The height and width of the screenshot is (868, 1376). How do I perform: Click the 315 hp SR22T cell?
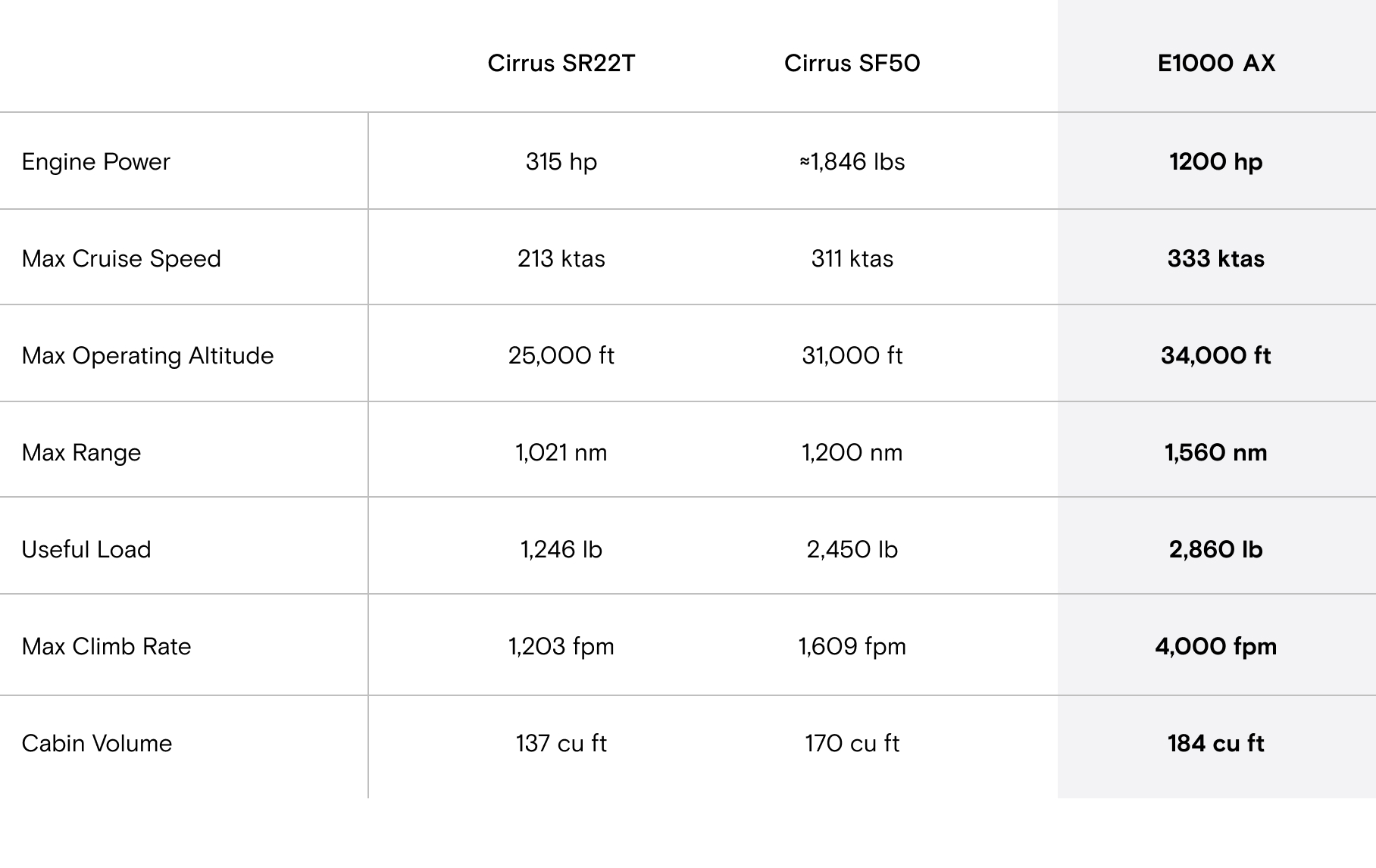561,162
